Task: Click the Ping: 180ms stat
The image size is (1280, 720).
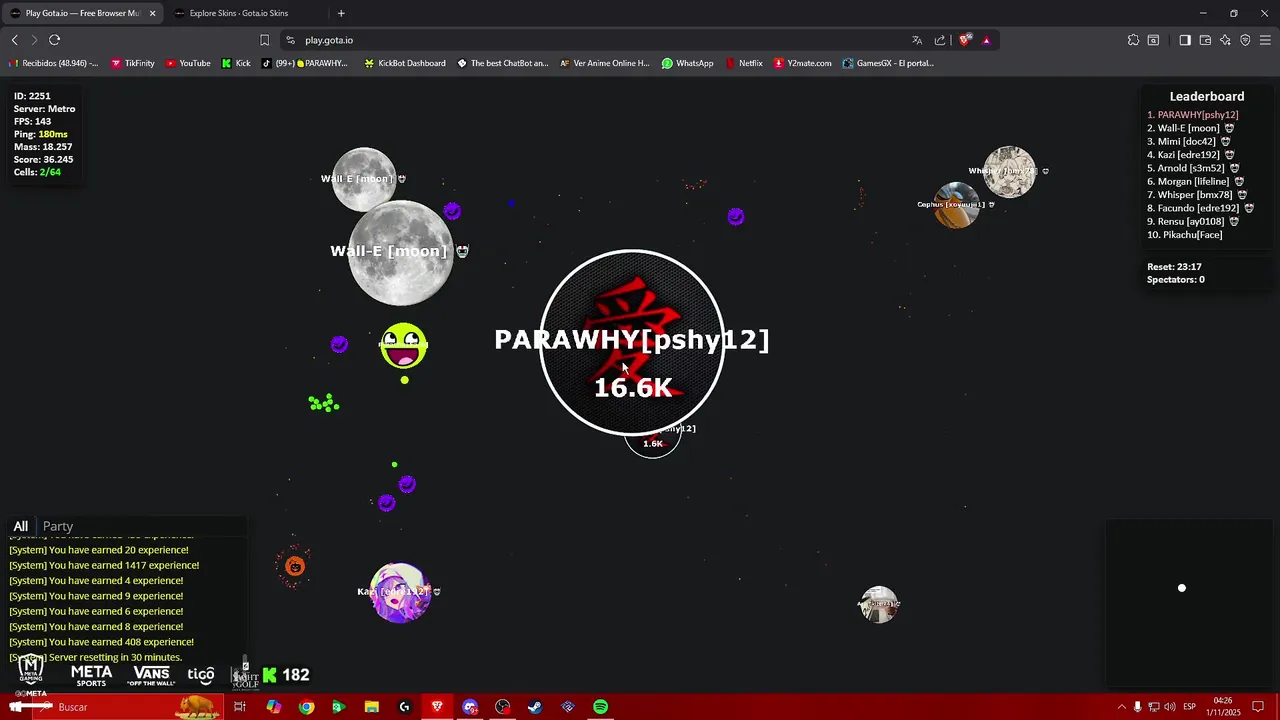Action: point(41,134)
